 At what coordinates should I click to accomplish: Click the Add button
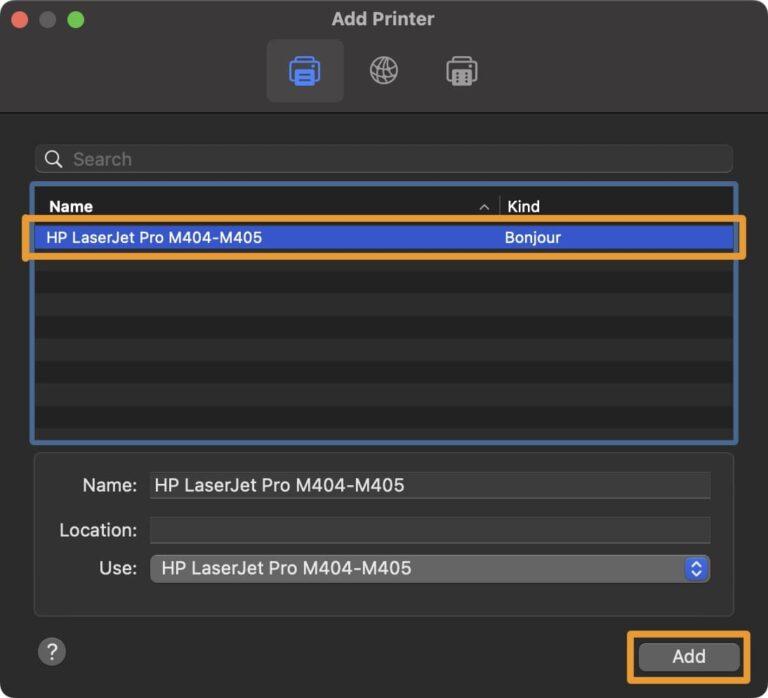click(x=689, y=656)
